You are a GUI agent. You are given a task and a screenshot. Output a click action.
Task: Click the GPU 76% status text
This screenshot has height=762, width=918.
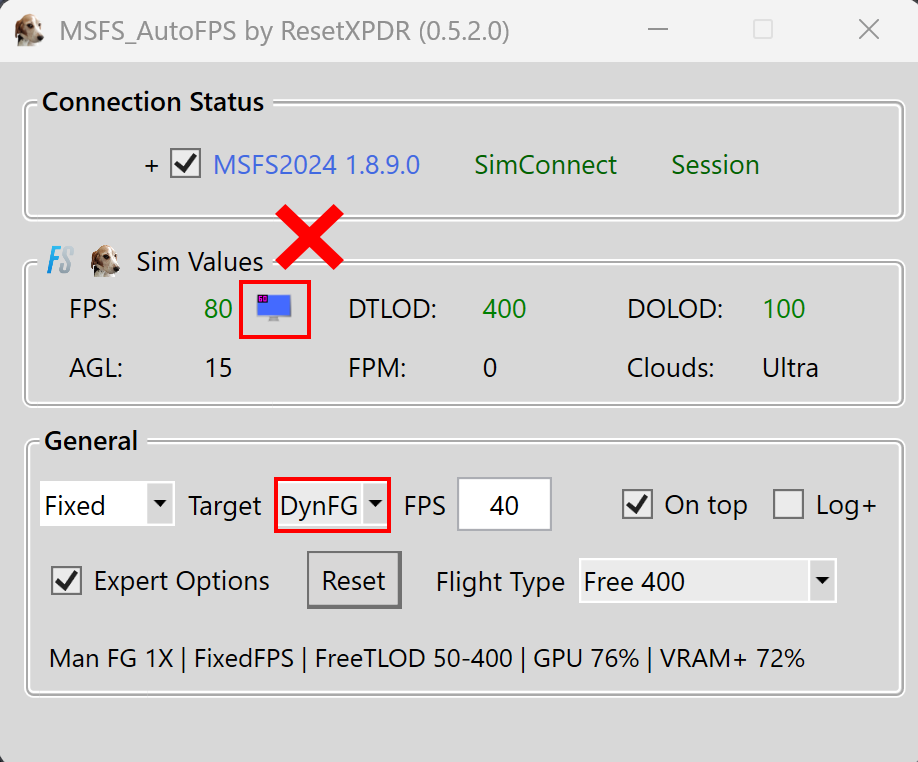(586, 658)
